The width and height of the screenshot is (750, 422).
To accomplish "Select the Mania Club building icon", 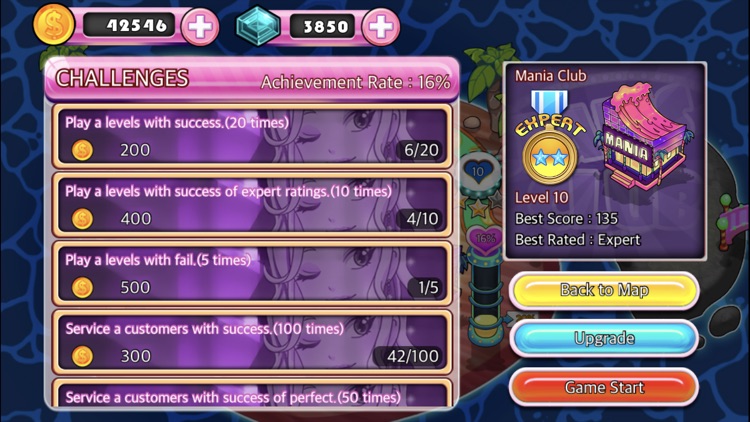I will pos(642,136).
